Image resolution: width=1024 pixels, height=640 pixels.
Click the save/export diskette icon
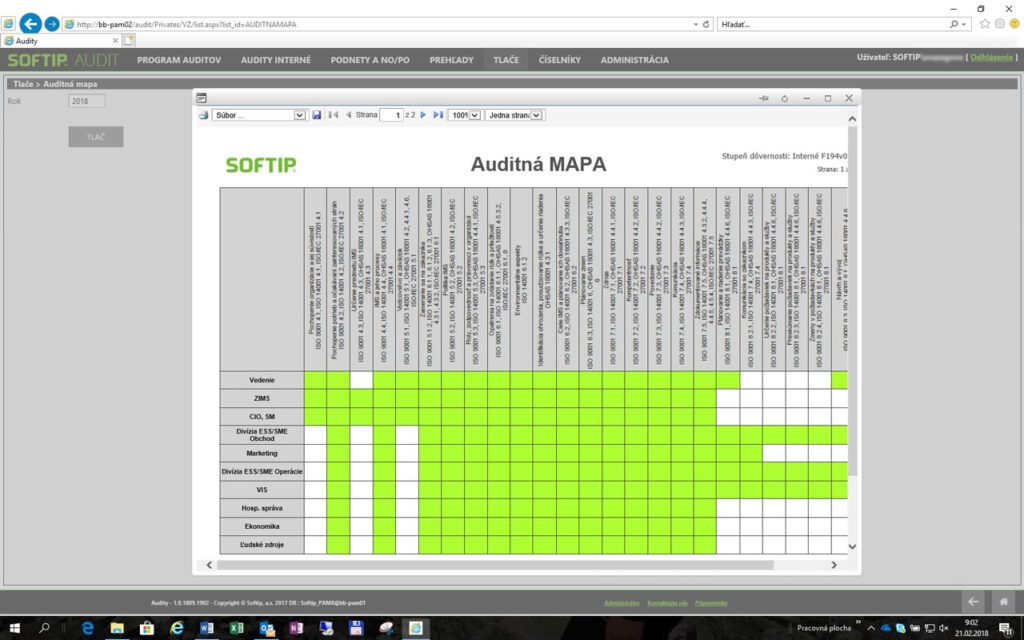(x=318, y=114)
